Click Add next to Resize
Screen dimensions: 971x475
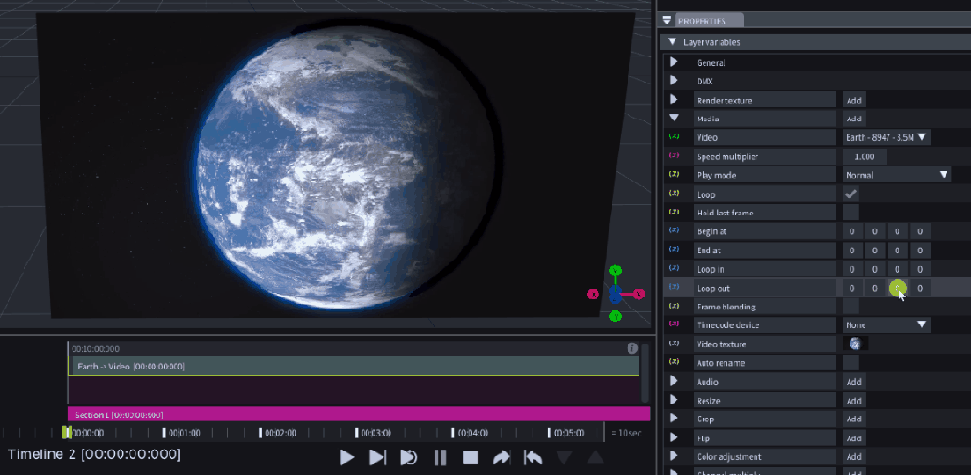[x=854, y=401]
